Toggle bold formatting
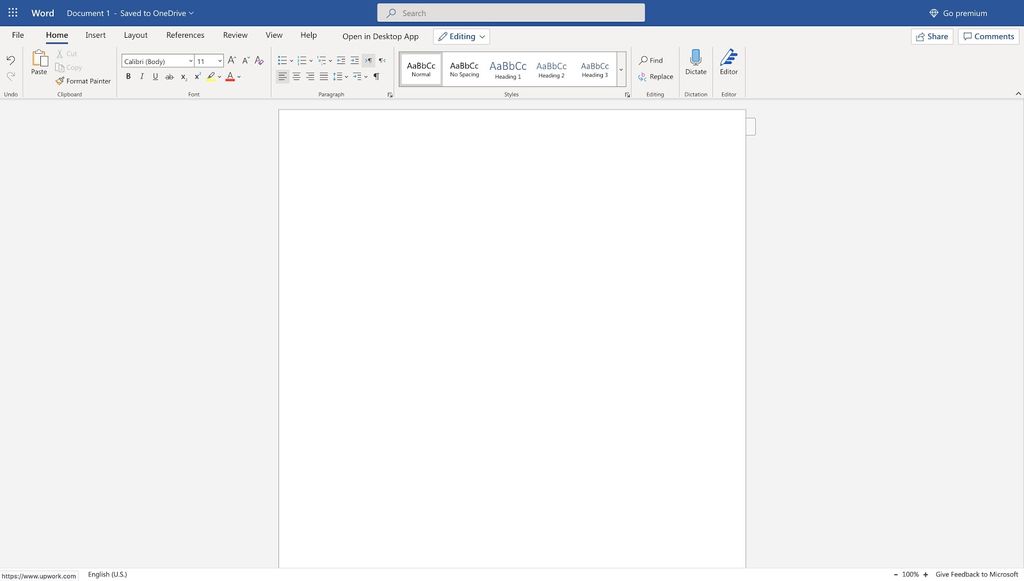The image size is (1024, 581). click(x=127, y=75)
